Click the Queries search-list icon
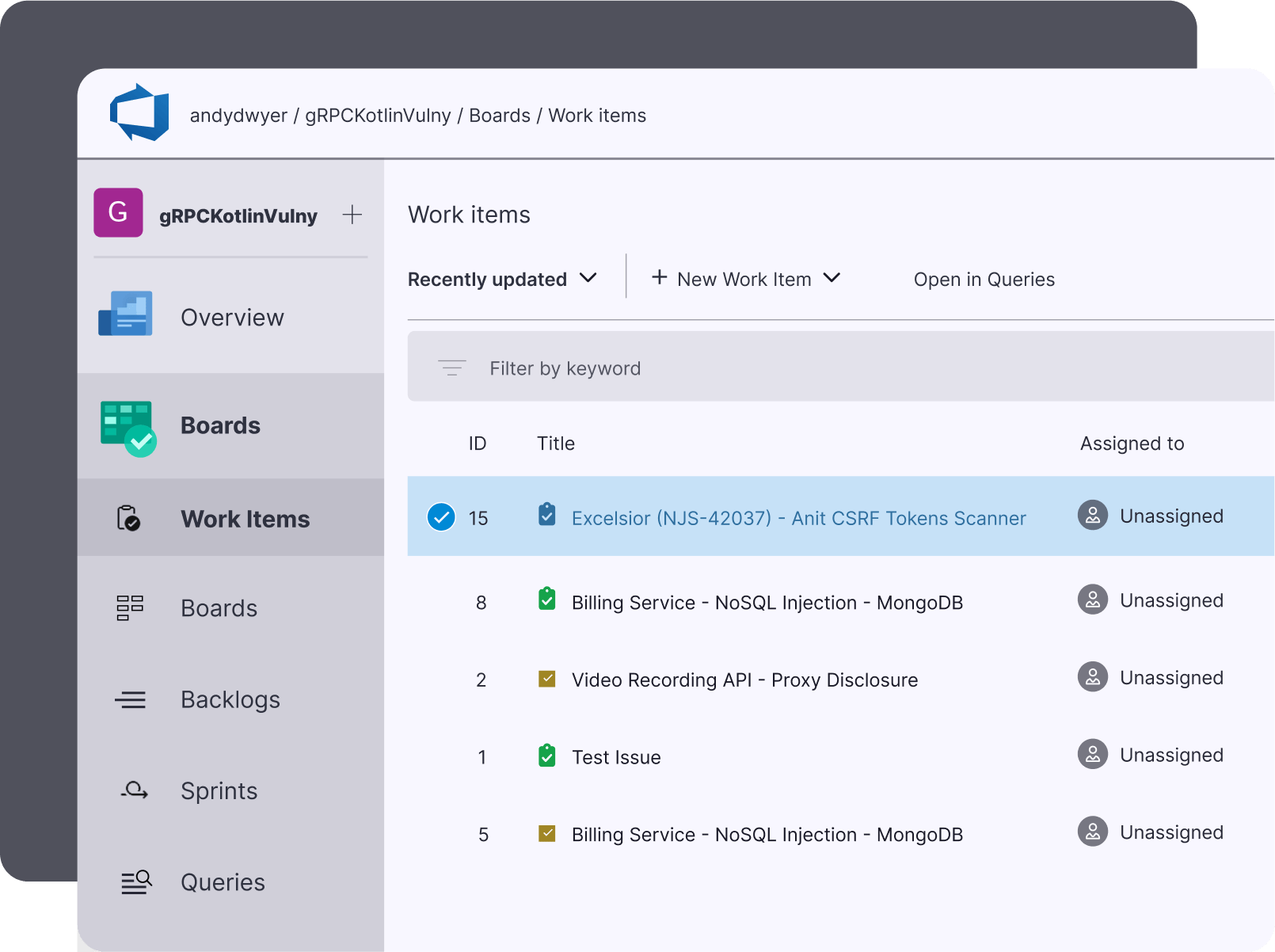The image size is (1275, 952). click(135, 882)
